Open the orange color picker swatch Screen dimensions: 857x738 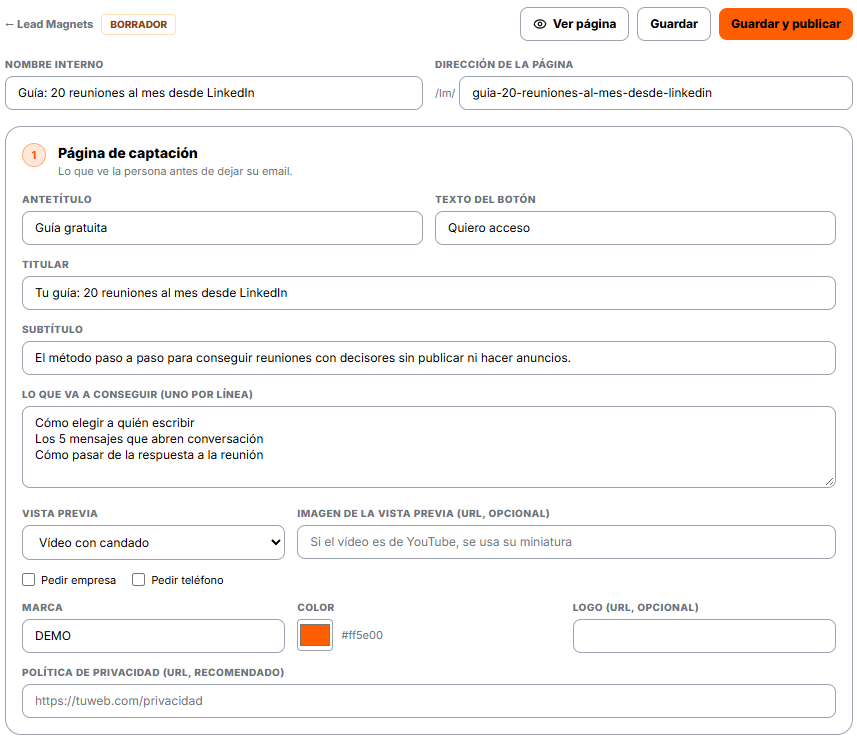pyautogui.click(x=315, y=635)
